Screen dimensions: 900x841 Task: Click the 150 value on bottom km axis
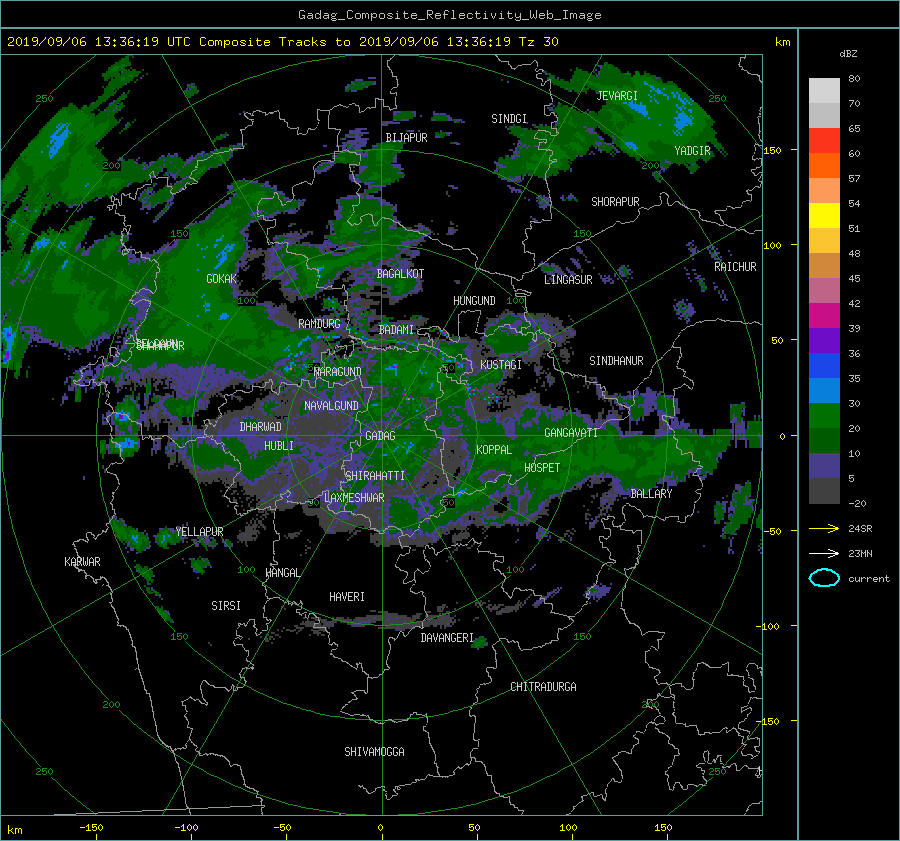click(663, 828)
